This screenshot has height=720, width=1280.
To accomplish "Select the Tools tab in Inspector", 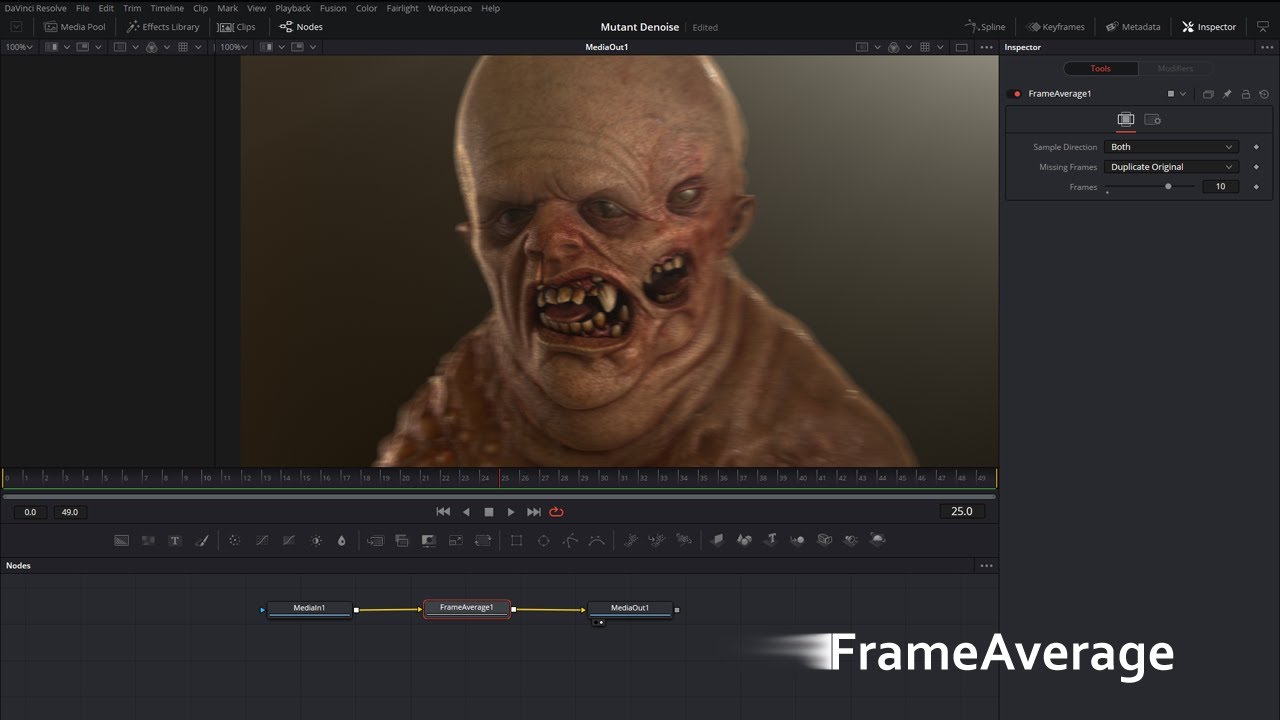I will click(1100, 69).
